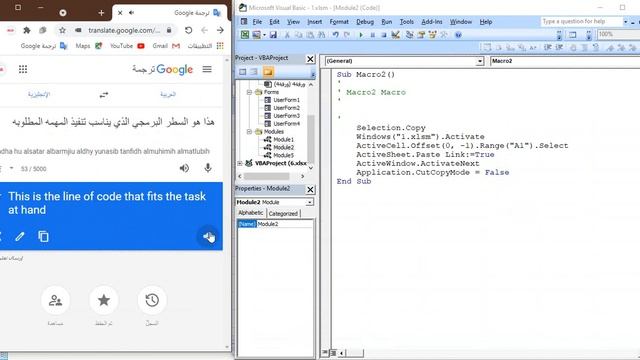Click the Undo toolbar icon
Screen dimensions: 640x360
click(x=335, y=35)
